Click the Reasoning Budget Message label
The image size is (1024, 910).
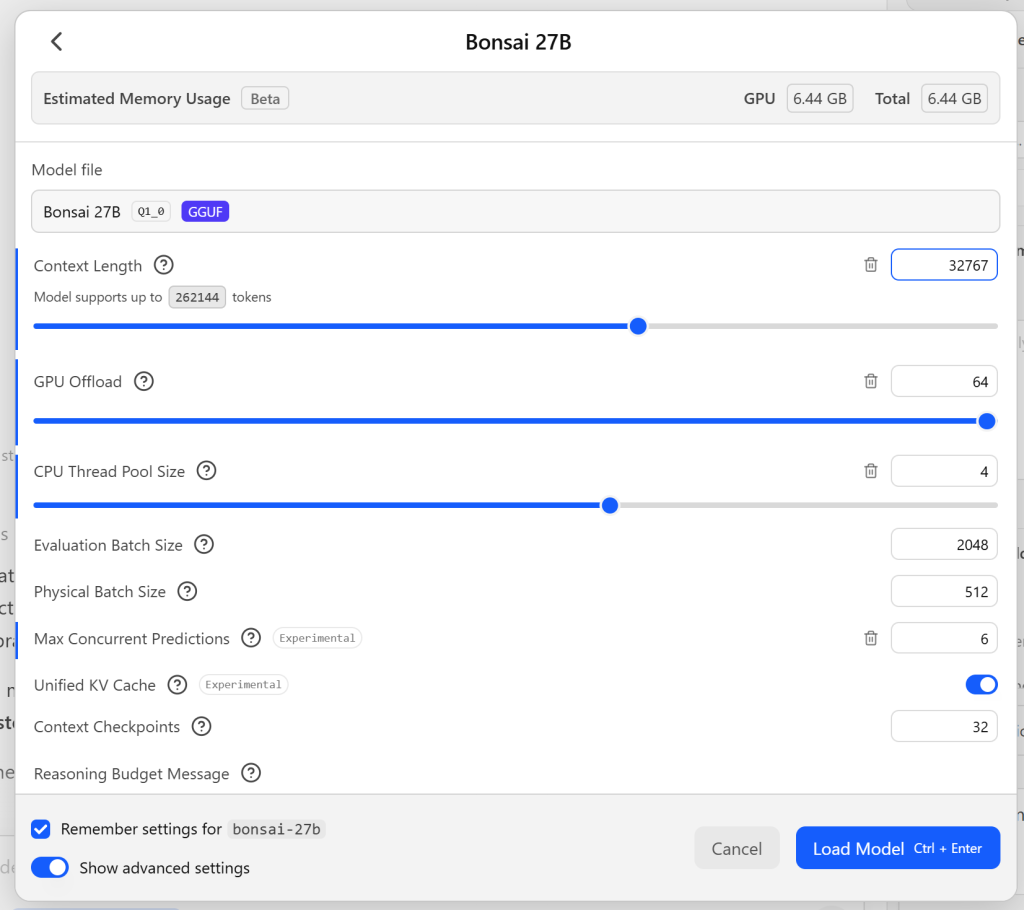(x=131, y=773)
